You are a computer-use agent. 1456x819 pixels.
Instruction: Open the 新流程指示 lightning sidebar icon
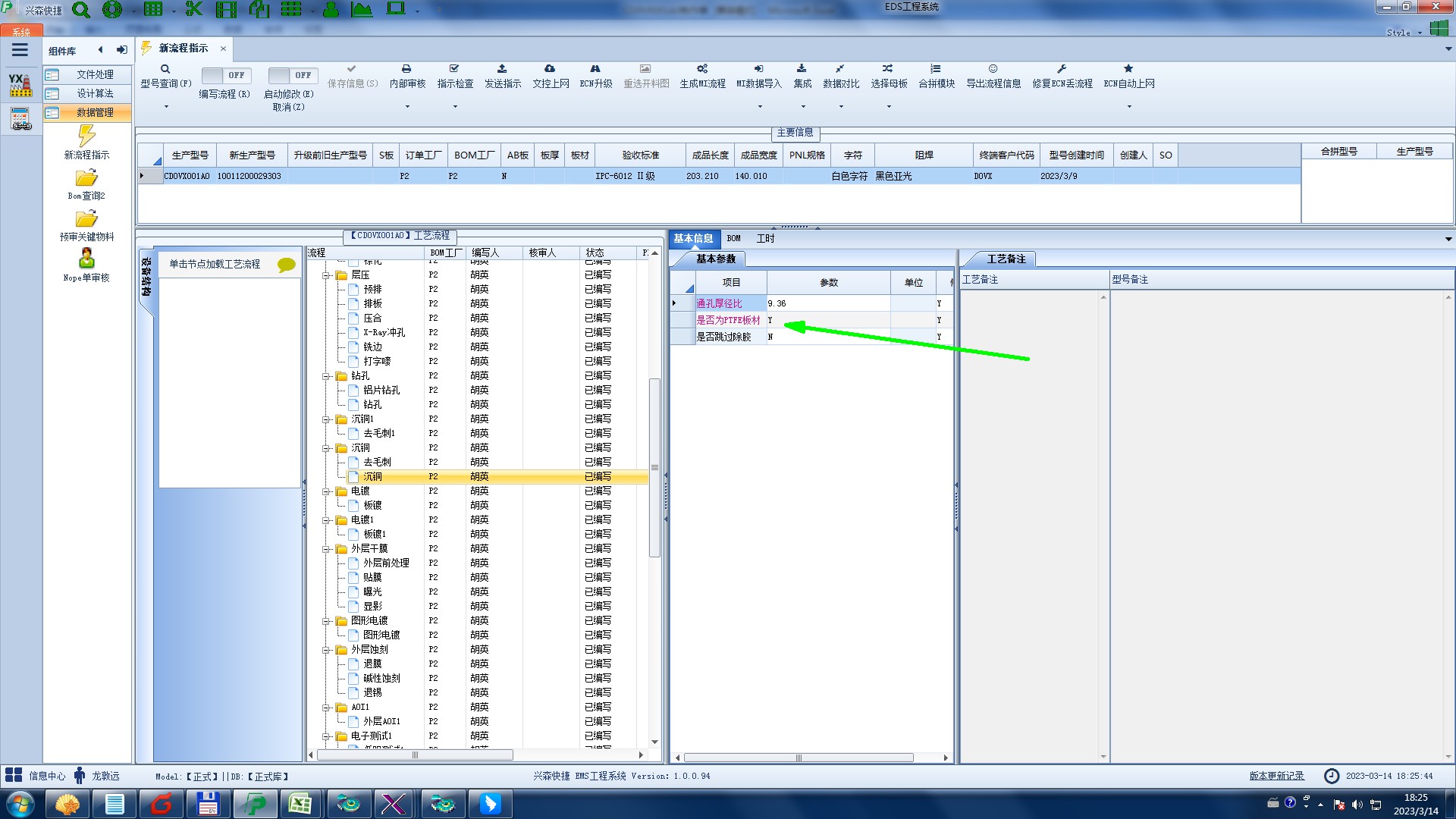(86, 137)
